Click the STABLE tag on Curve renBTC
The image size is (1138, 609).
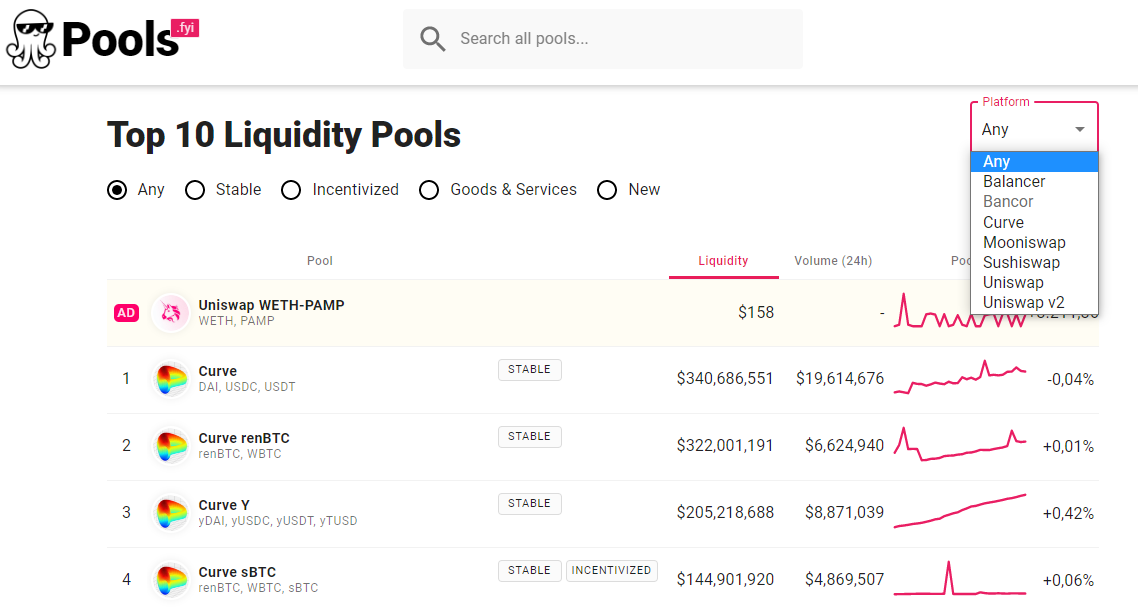529,436
